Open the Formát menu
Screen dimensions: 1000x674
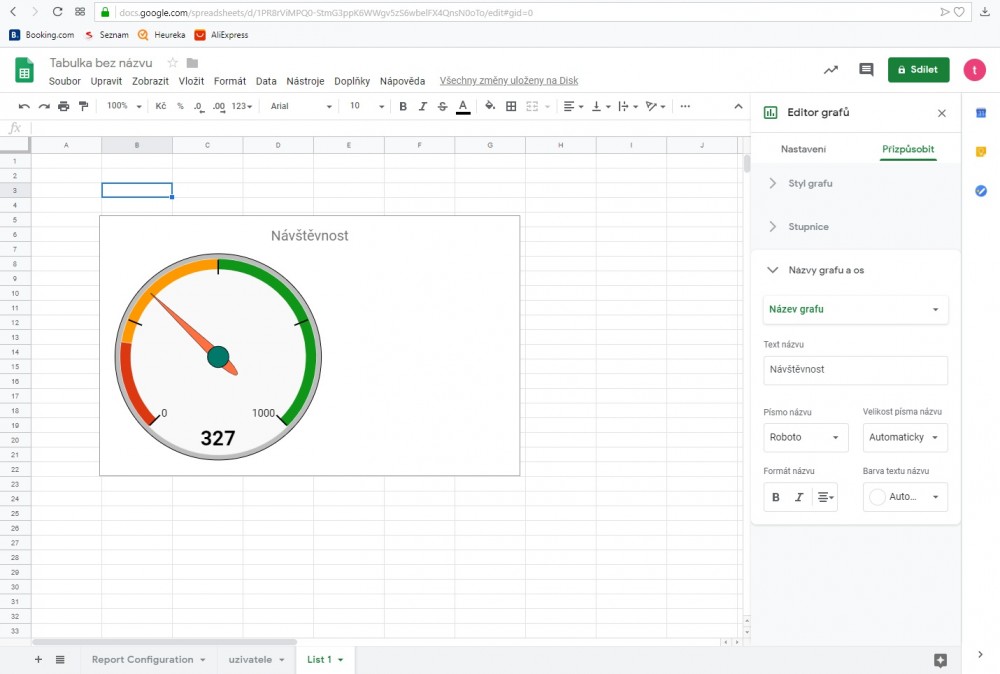[x=229, y=81]
